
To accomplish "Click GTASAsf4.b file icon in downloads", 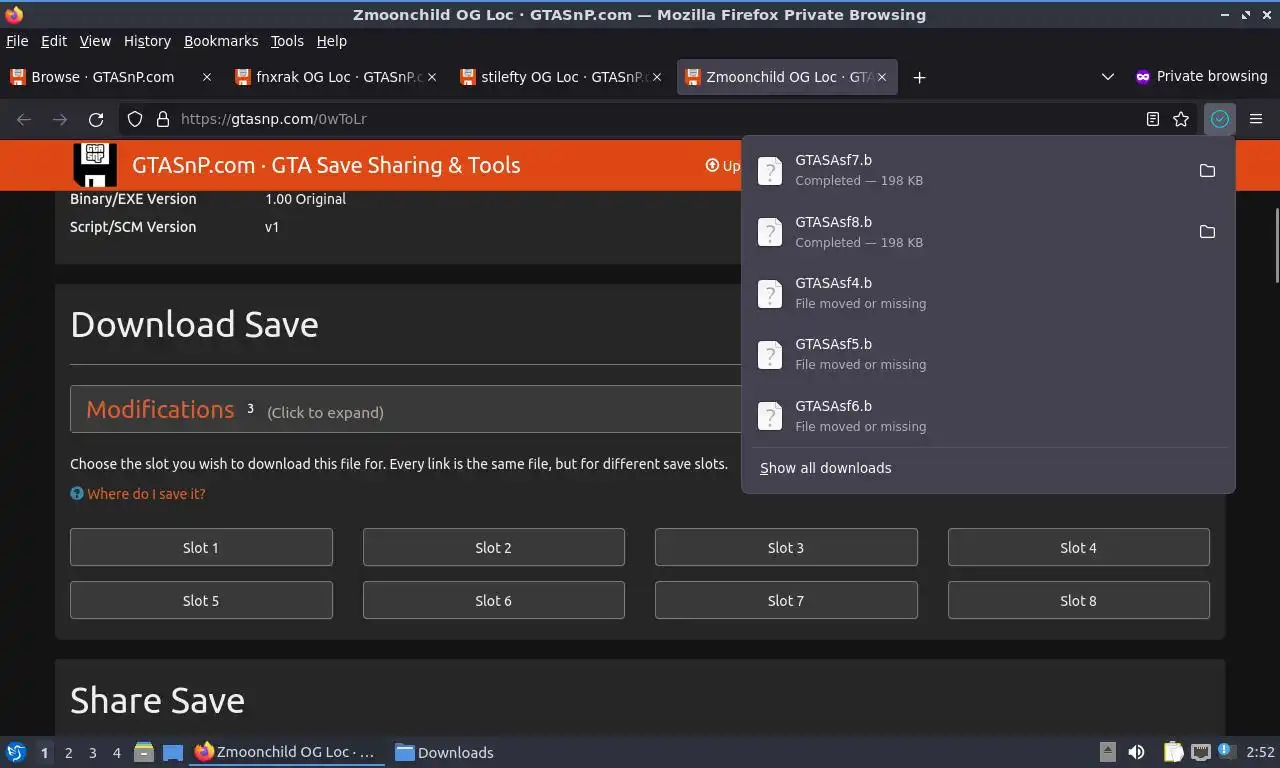I will [x=769, y=293].
